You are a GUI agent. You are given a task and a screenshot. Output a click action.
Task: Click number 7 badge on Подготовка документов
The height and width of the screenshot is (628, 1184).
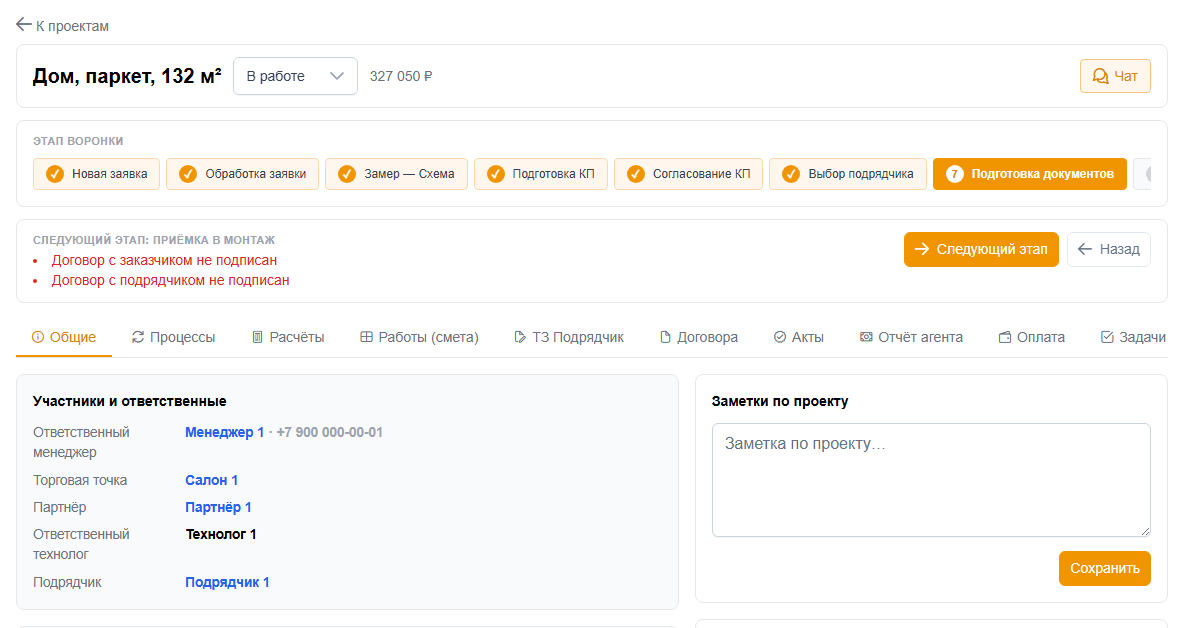[954, 174]
